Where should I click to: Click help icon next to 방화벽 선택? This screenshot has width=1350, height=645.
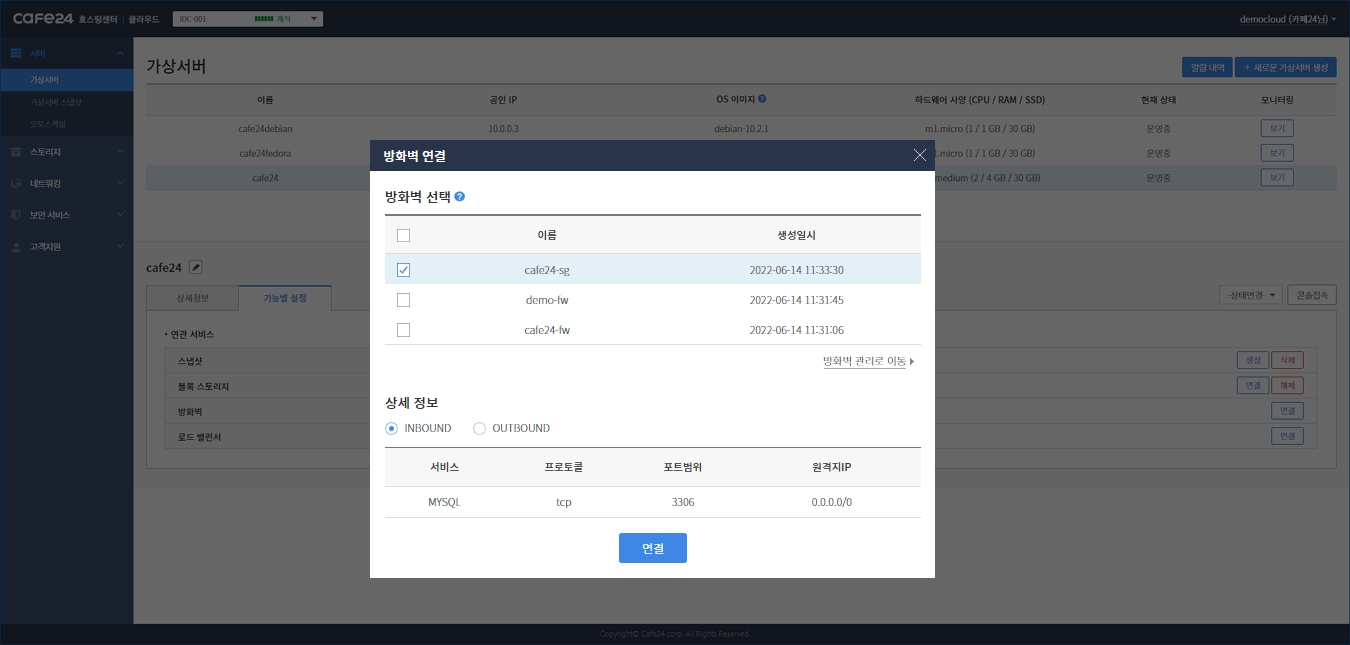click(459, 197)
